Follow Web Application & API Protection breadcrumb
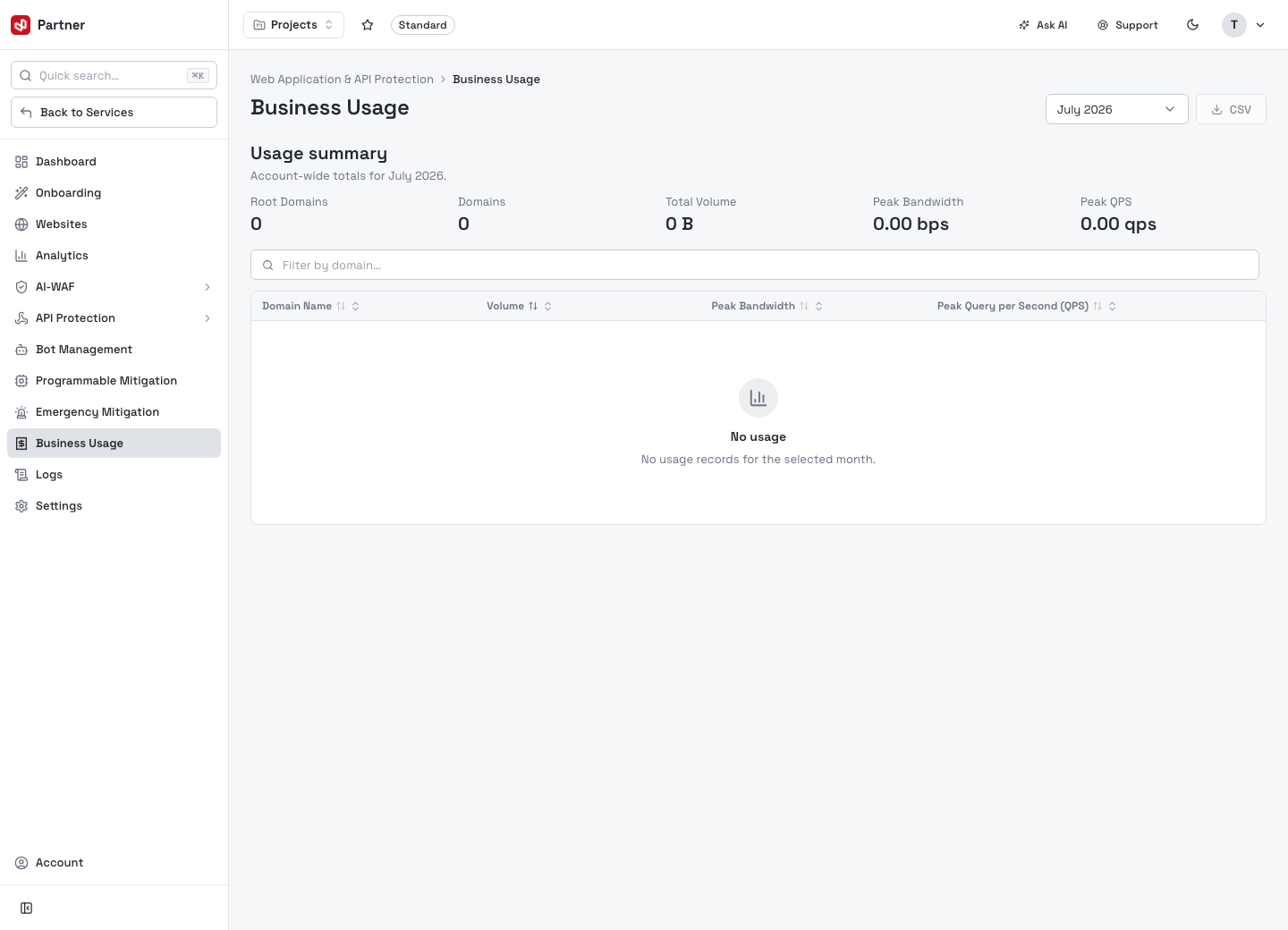Screen dimensions: 1288x930 (x=342, y=80)
